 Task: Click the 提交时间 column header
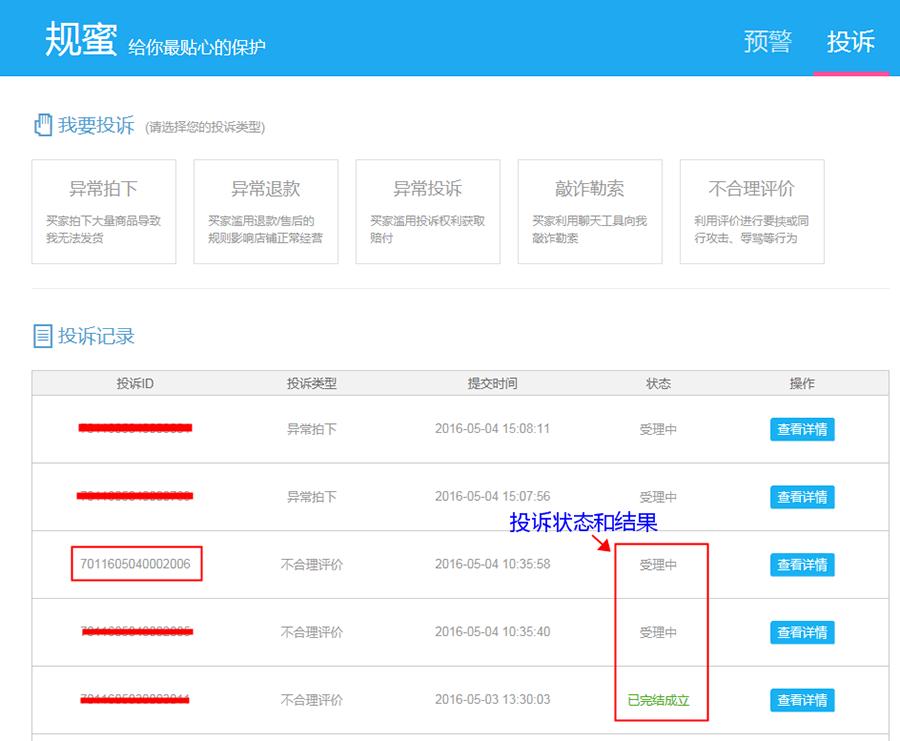point(492,383)
